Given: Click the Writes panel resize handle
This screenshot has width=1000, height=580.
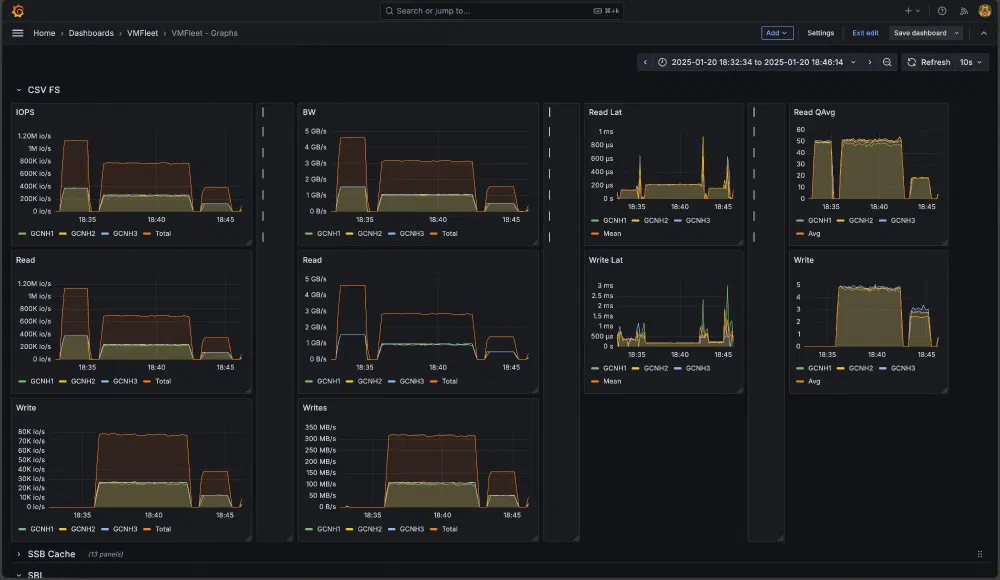Looking at the screenshot, I should pyautogui.click(x=535, y=538).
